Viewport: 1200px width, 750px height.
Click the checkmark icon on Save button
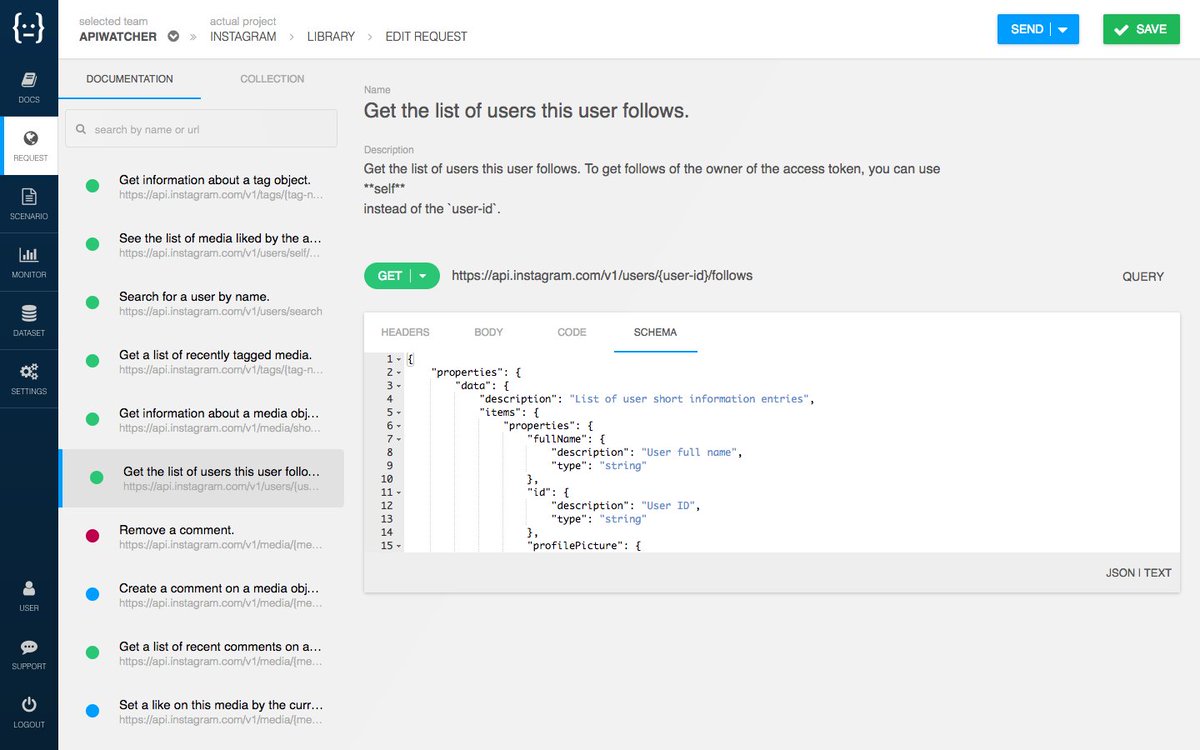1121,30
